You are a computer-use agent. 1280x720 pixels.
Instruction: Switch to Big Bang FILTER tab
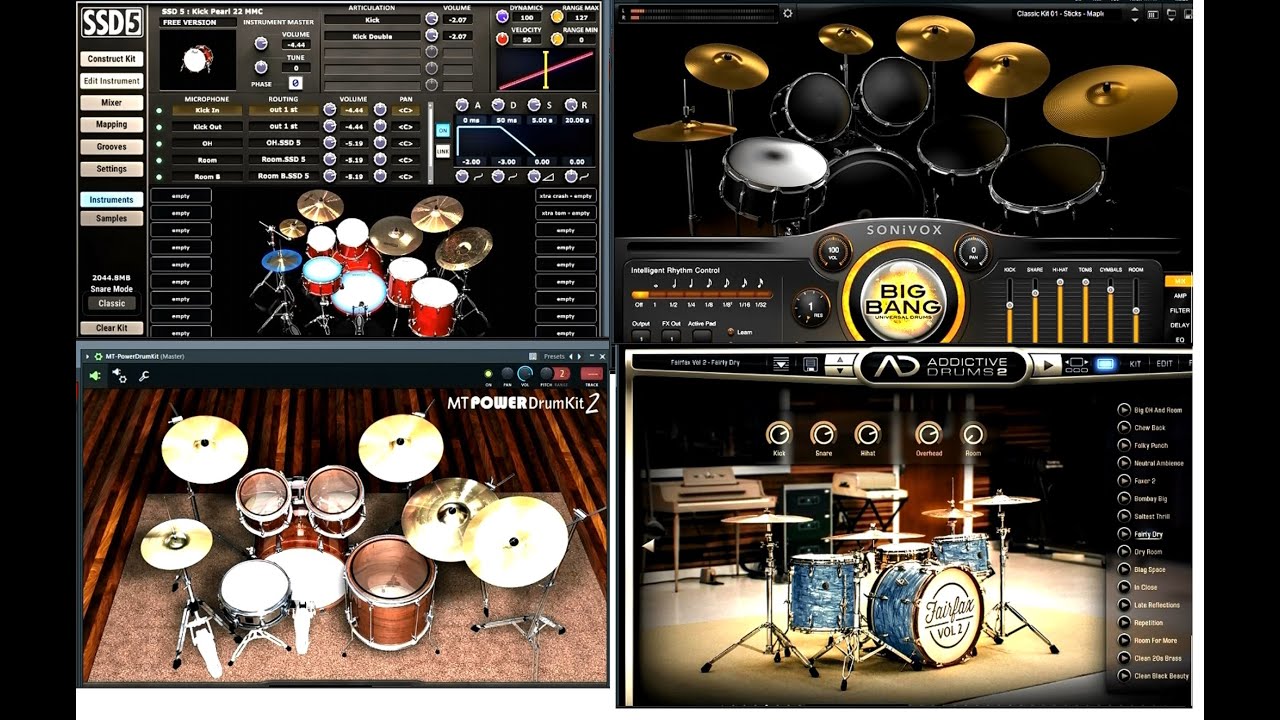1180,310
